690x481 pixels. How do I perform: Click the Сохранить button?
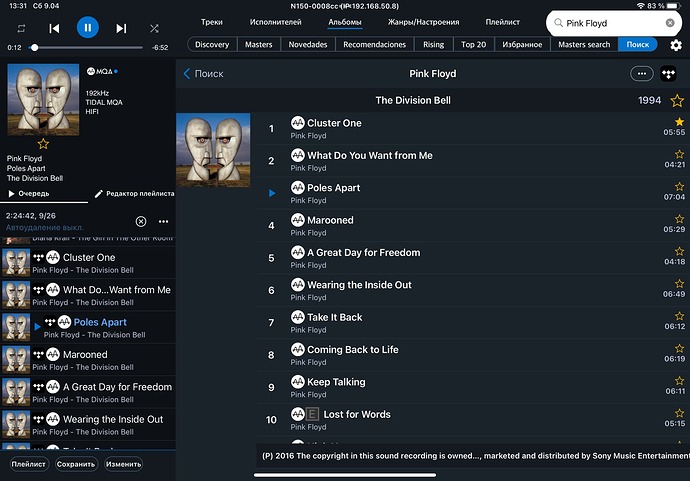76,464
